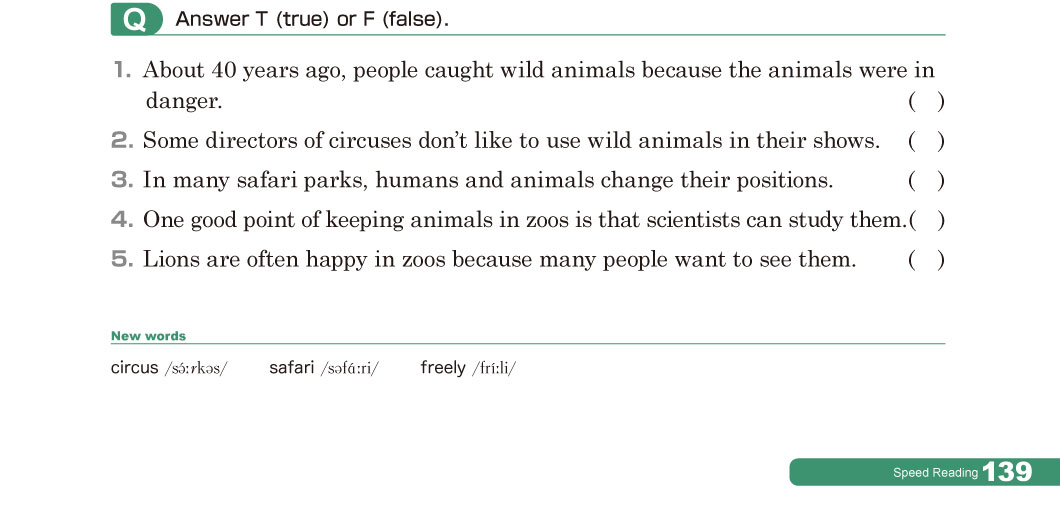This screenshot has width=1060, height=515.
Task: Click the answer blank for safari parks statement
Action: point(926,181)
